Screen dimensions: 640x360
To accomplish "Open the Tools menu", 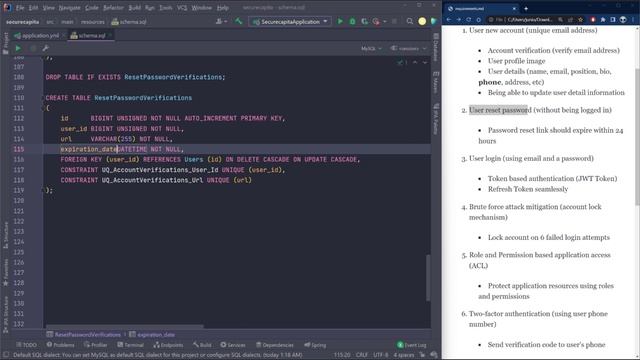I will 165,7.
